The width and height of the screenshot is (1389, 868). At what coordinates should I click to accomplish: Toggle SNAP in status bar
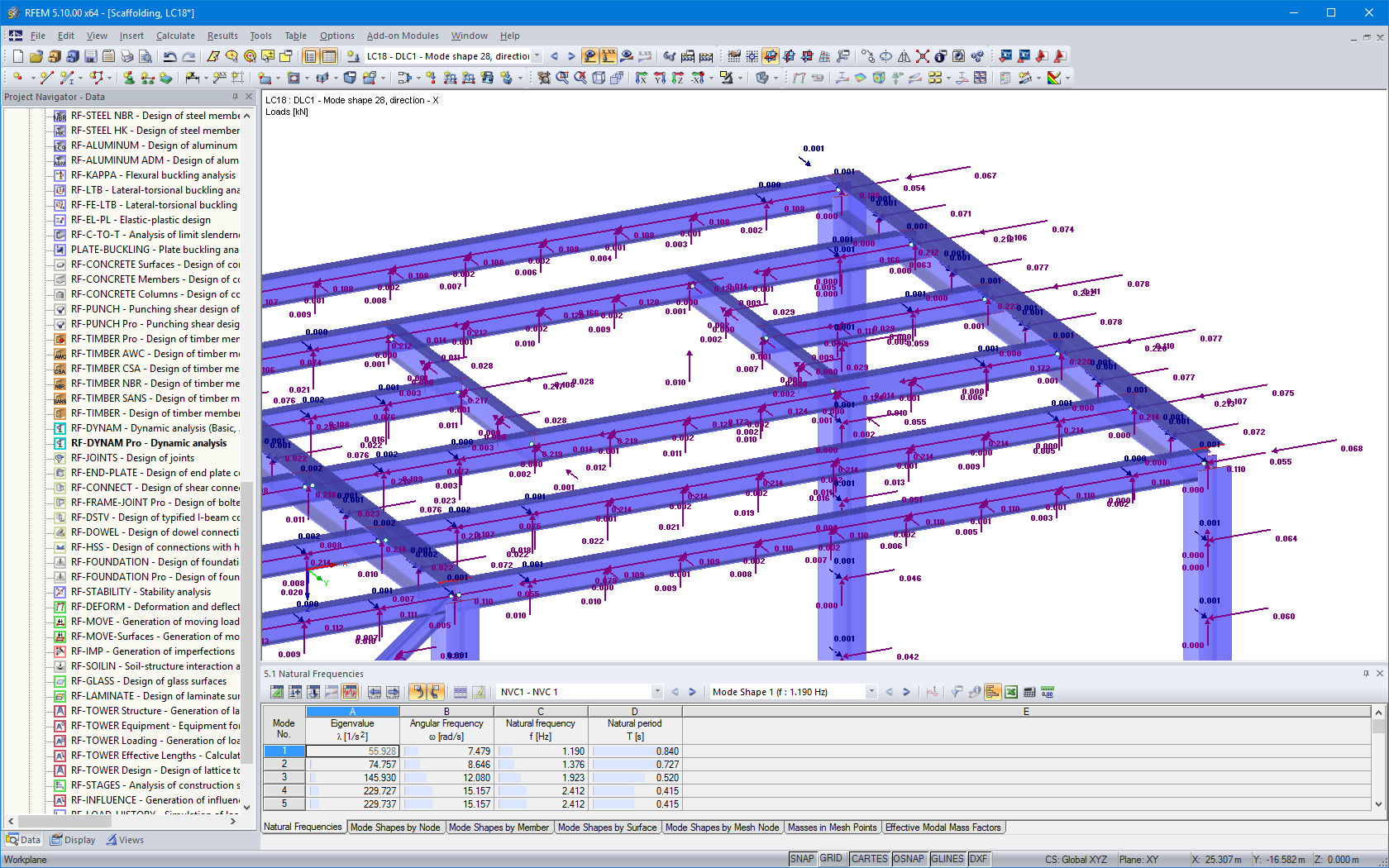tap(802, 859)
